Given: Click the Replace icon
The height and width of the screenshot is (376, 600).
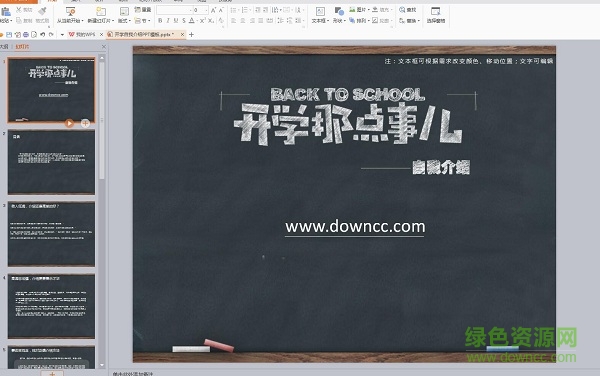Looking at the screenshot, I should pos(402,21).
